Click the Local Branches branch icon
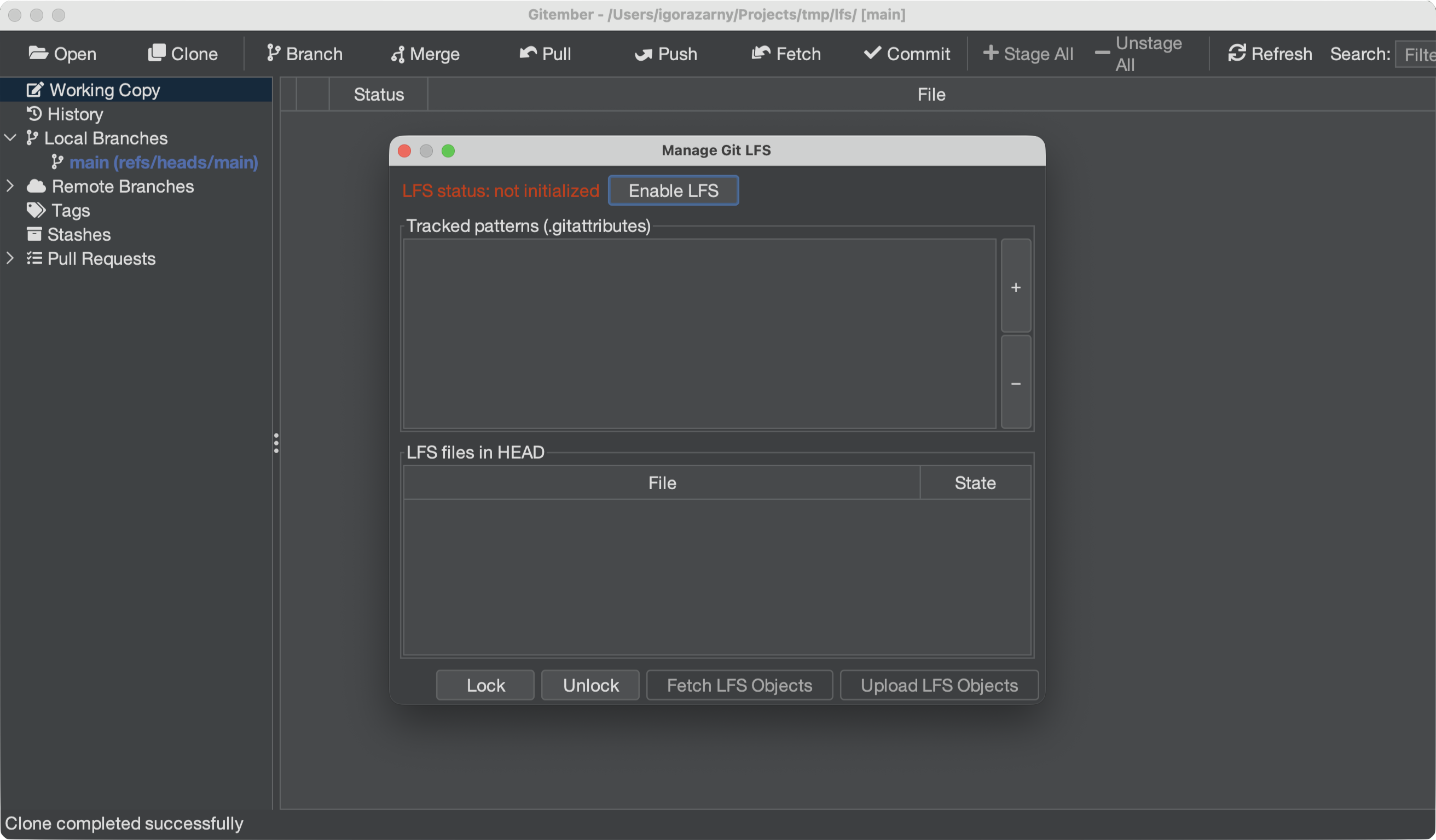Image resolution: width=1436 pixels, height=840 pixels. click(32, 138)
